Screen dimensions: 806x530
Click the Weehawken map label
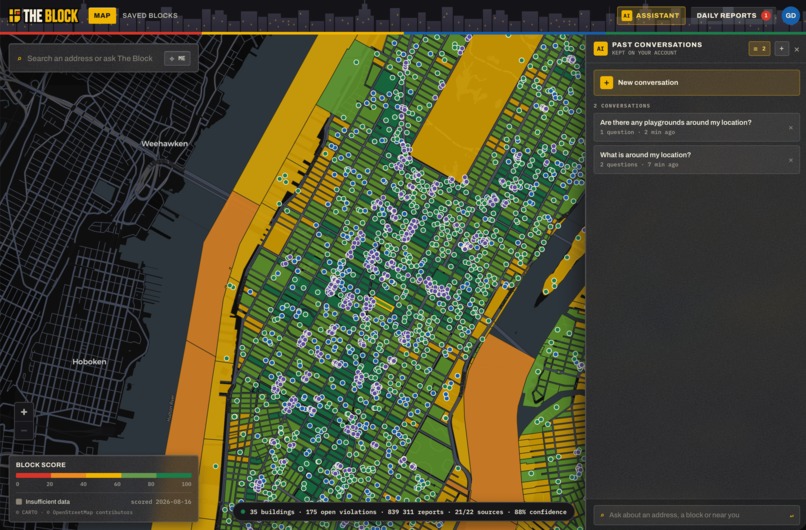(164, 143)
